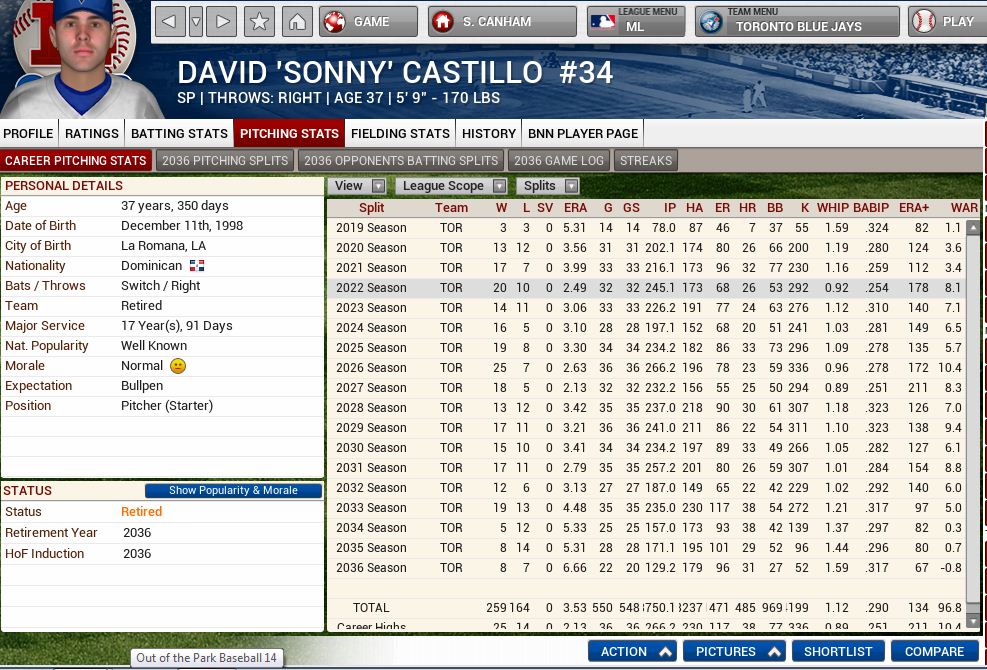The image size is (987, 670).
Task: Click the COMPARE button
Action: click(934, 652)
